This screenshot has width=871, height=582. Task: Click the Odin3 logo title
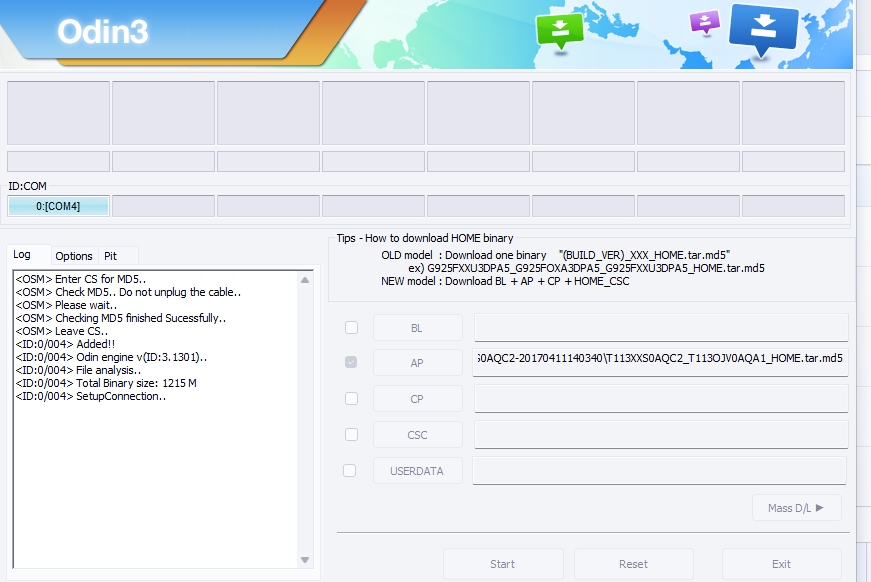point(103,32)
